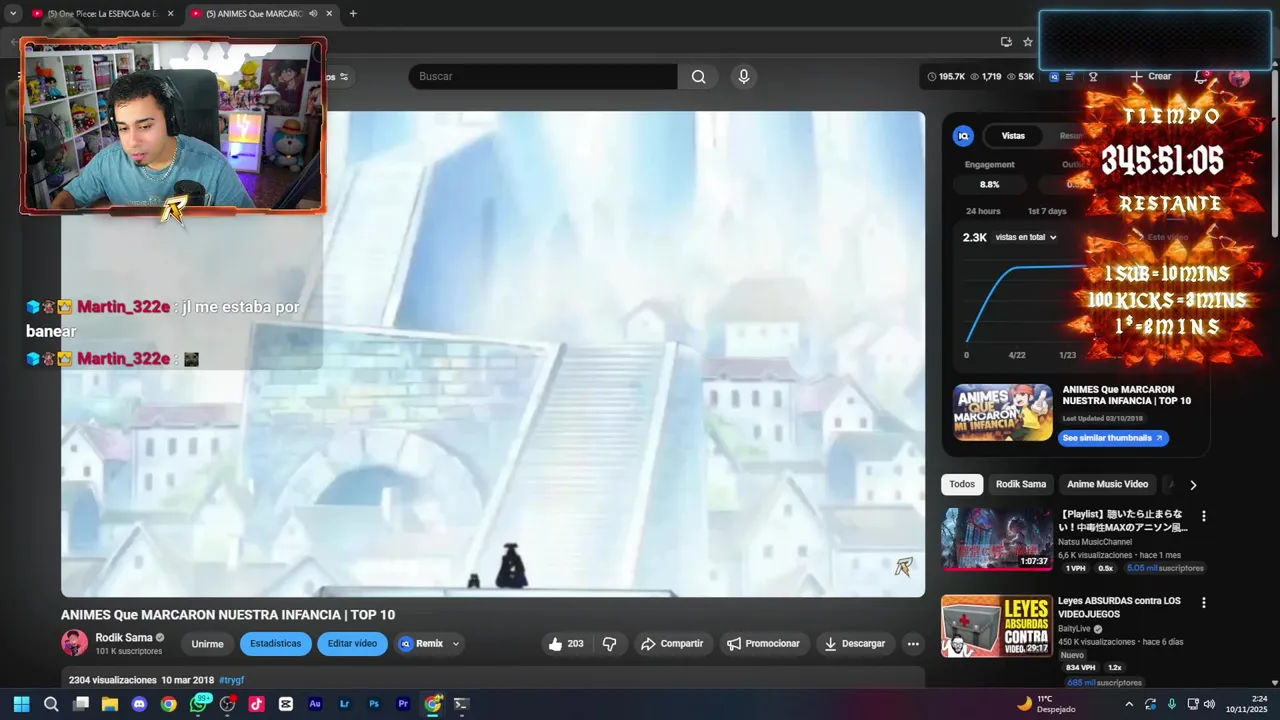1280x720 pixels.
Task: Open the three-dot more actions under the video
Action: coord(912,644)
